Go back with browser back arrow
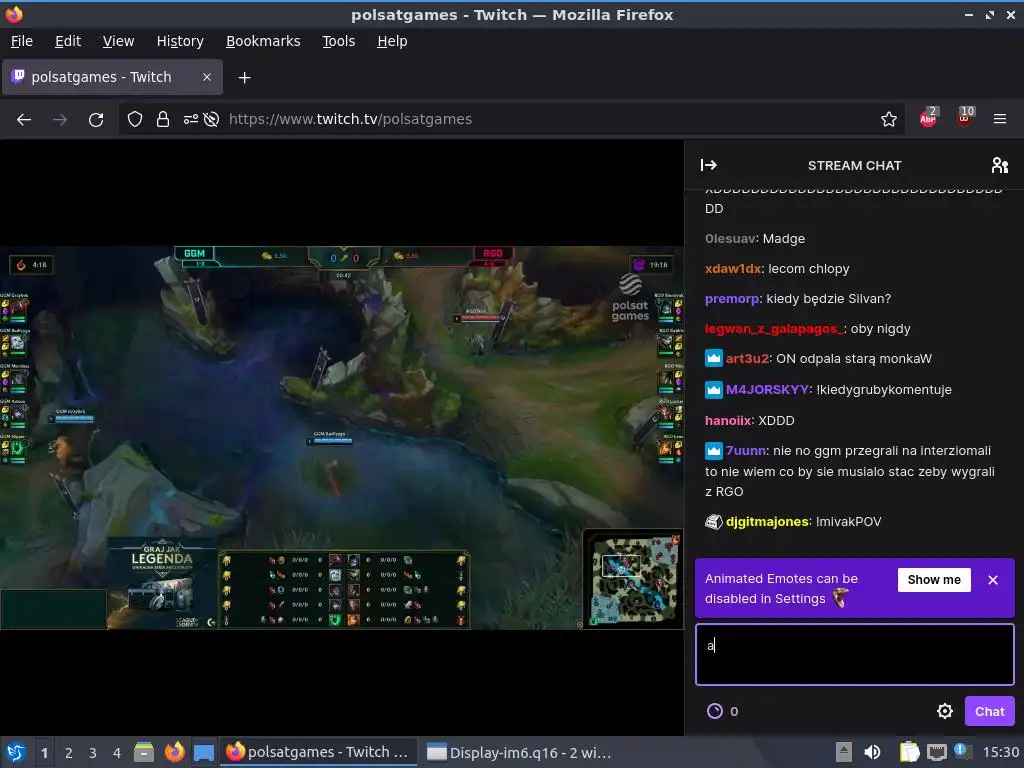This screenshot has height=768, width=1024. coord(24,120)
